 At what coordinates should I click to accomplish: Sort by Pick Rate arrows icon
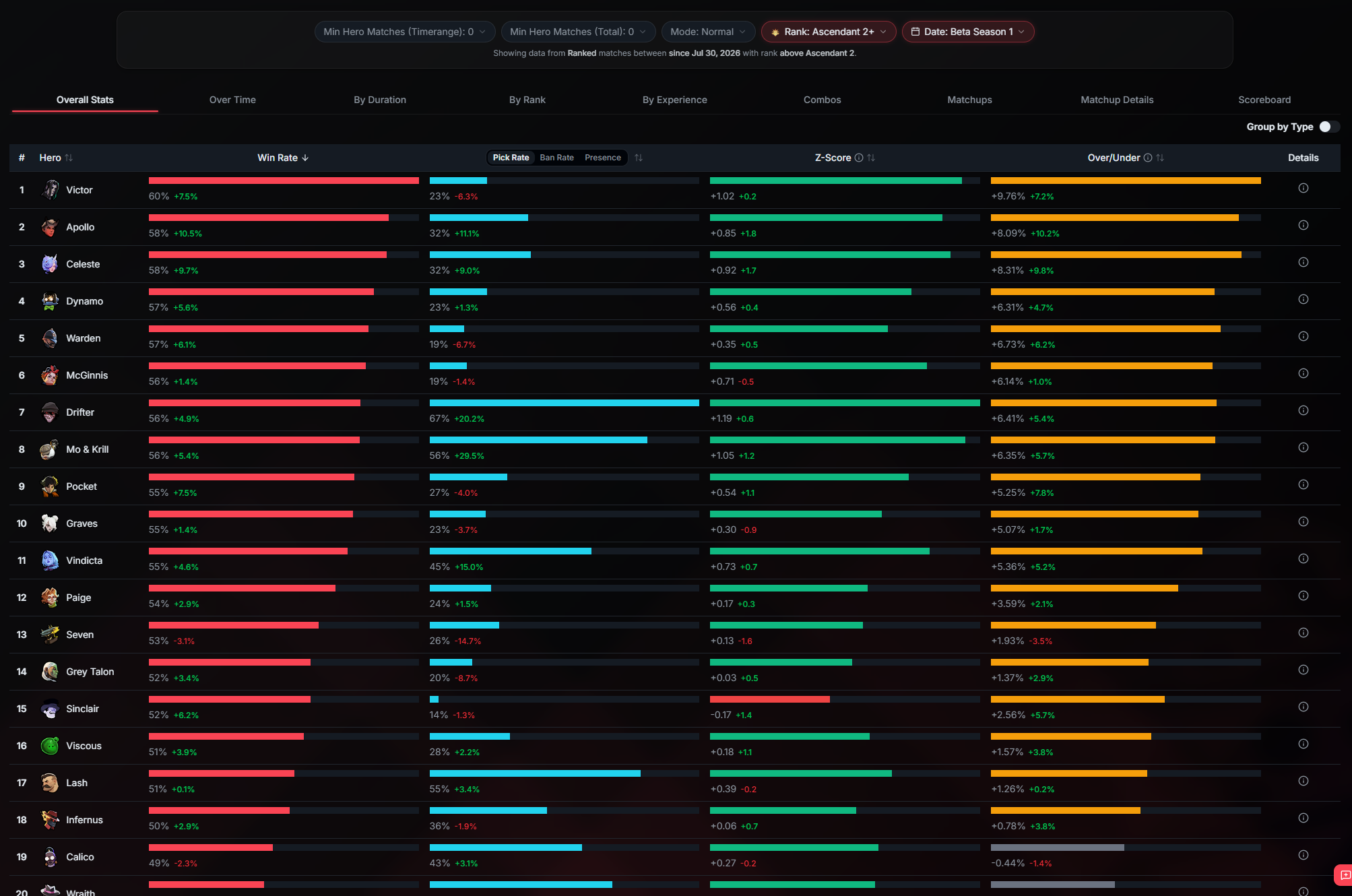pyautogui.click(x=639, y=158)
